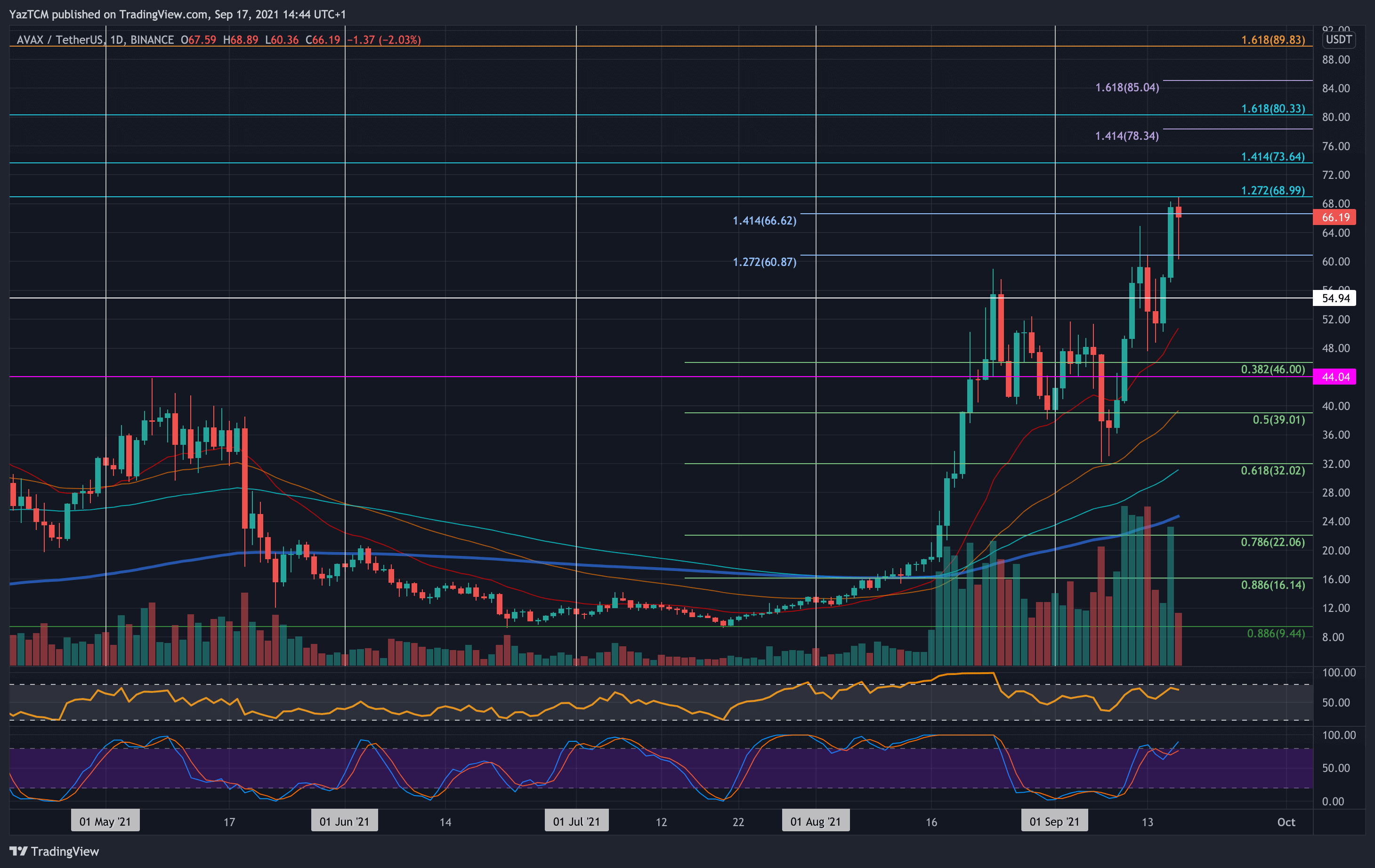Open the 1D timeframe selector
This screenshot has height=868, width=1375.
[x=116, y=40]
